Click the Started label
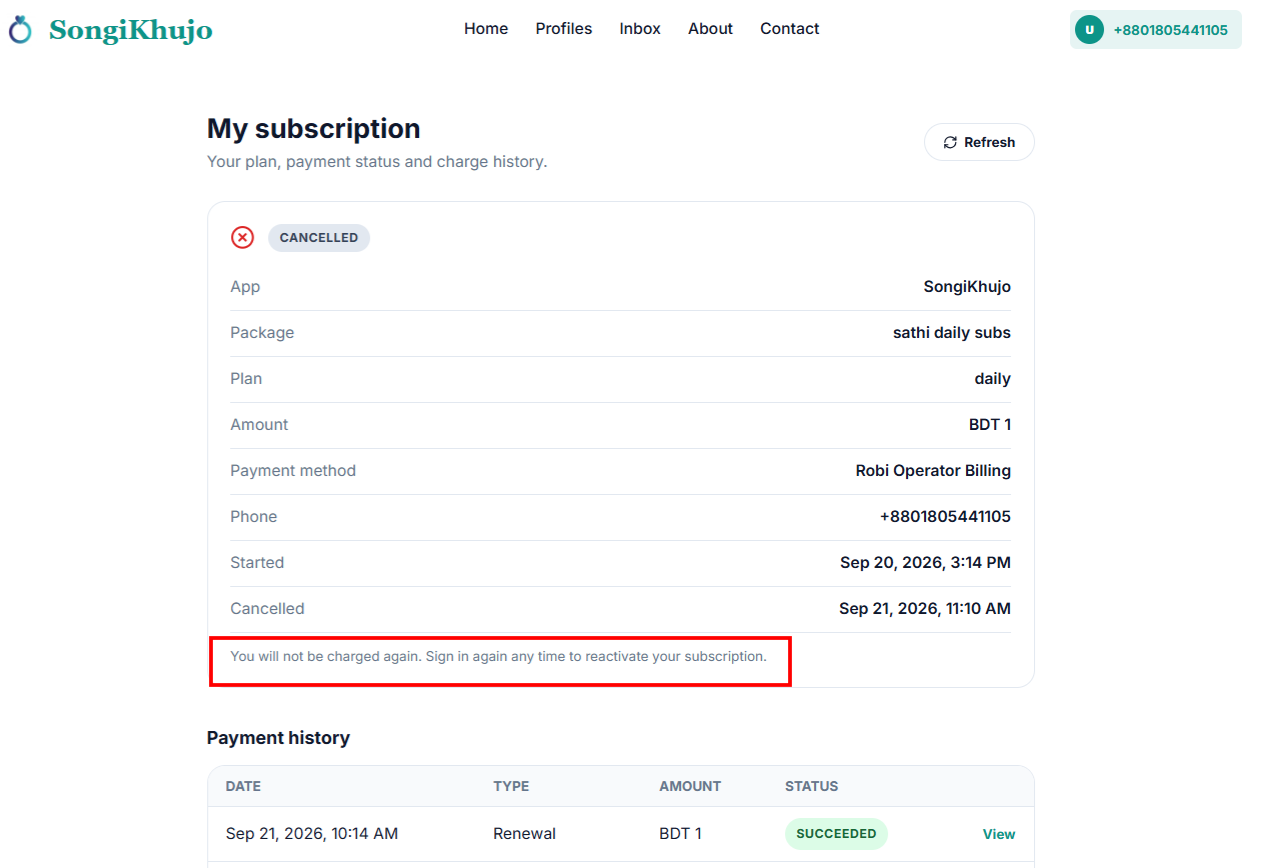Image resolution: width=1282 pixels, height=868 pixels. [257, 563]
